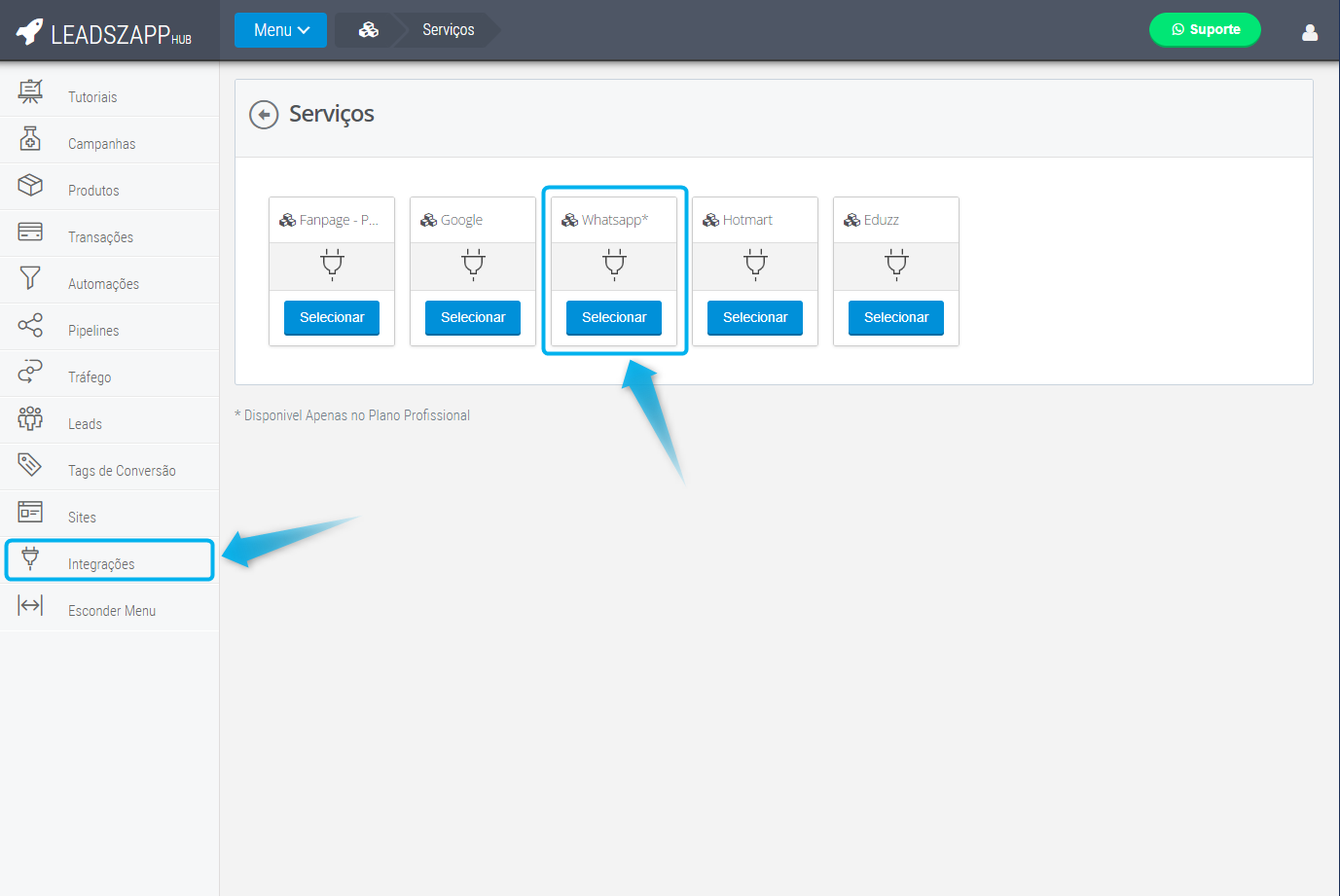Click the Automações funnel icon
The height and width of the screenshot is (896, 1340).
click(x=30, y=278)
